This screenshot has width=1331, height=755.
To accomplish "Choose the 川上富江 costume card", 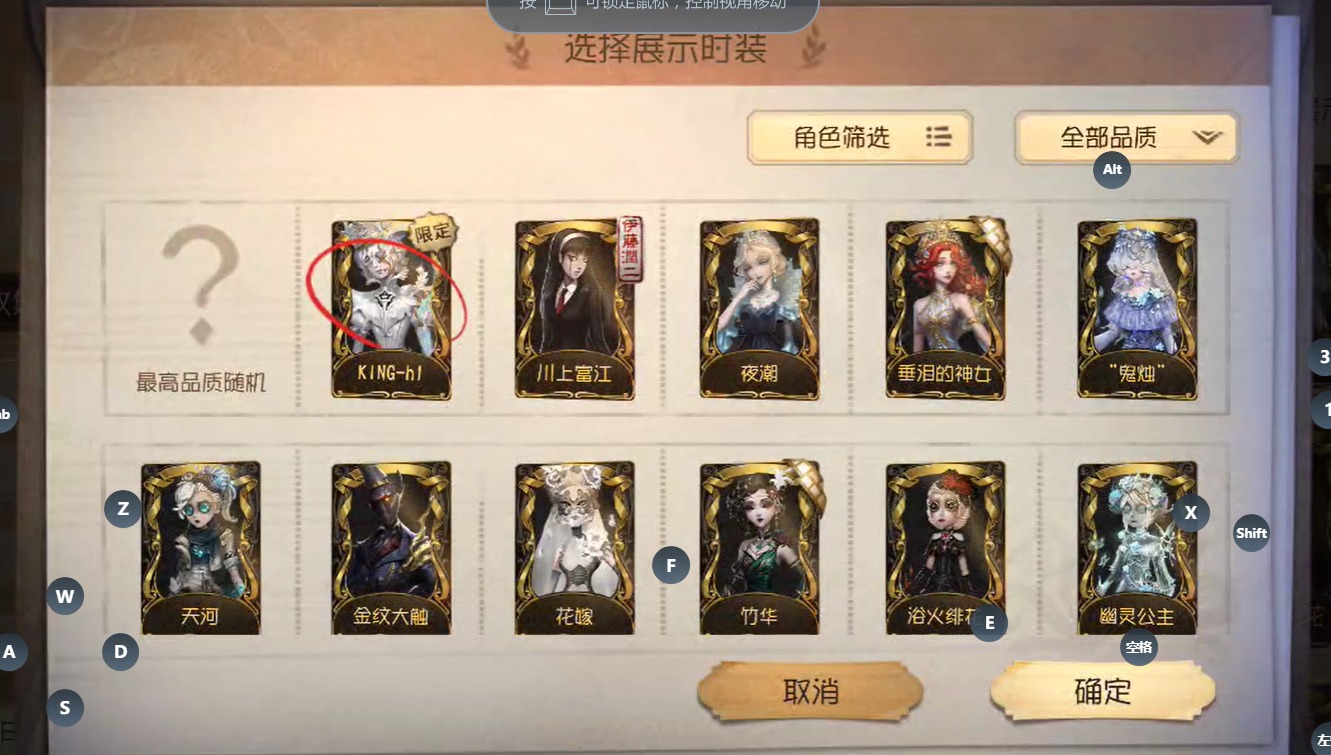I will pos(575,308).
